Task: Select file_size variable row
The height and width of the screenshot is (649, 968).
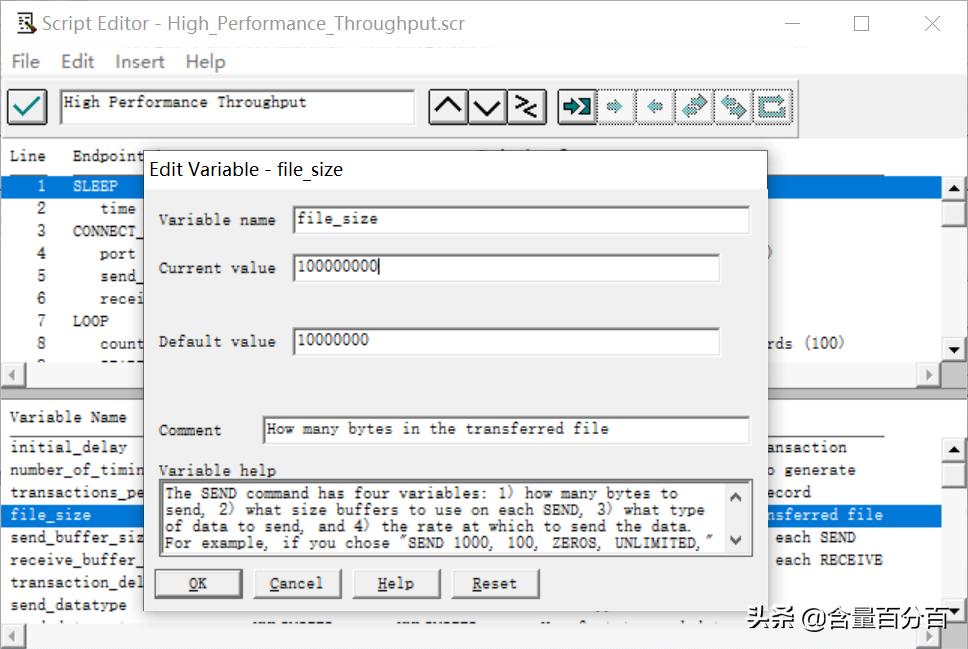Action: [72, 515]
